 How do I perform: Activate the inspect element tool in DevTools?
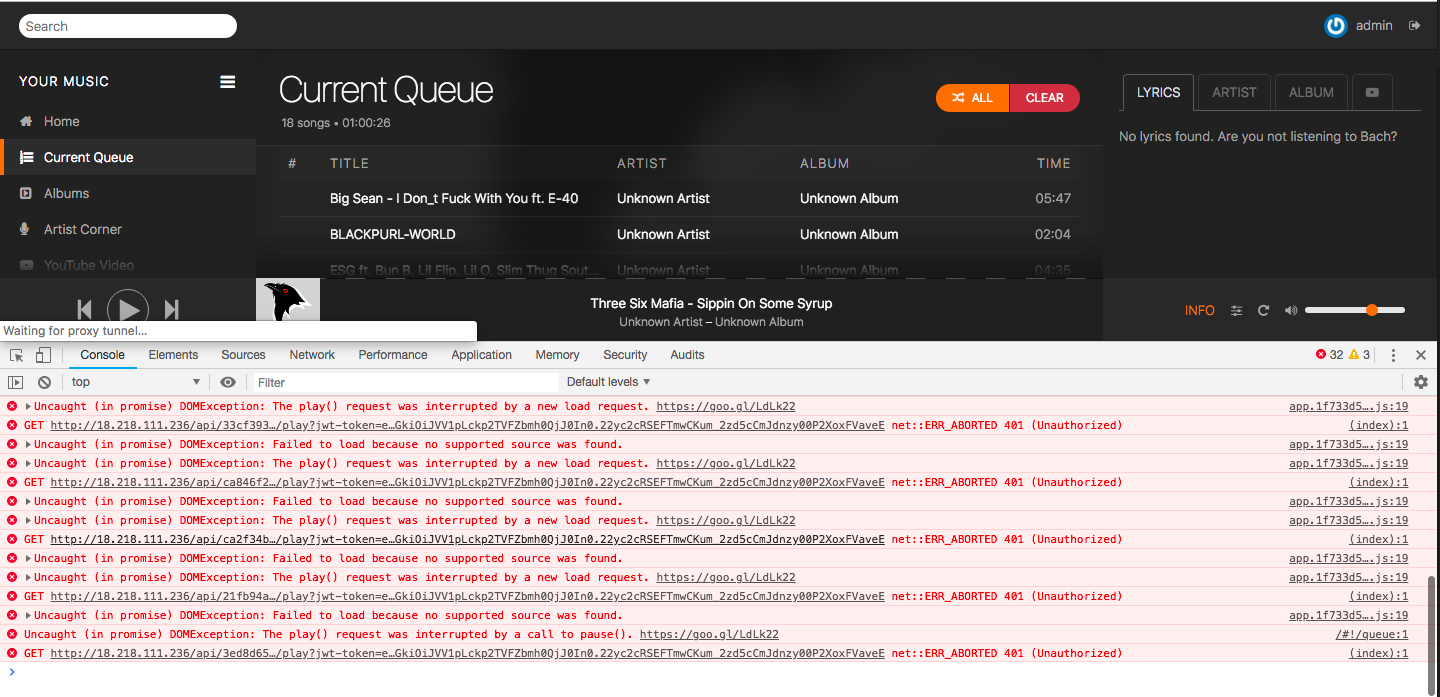tap(16, 354)
